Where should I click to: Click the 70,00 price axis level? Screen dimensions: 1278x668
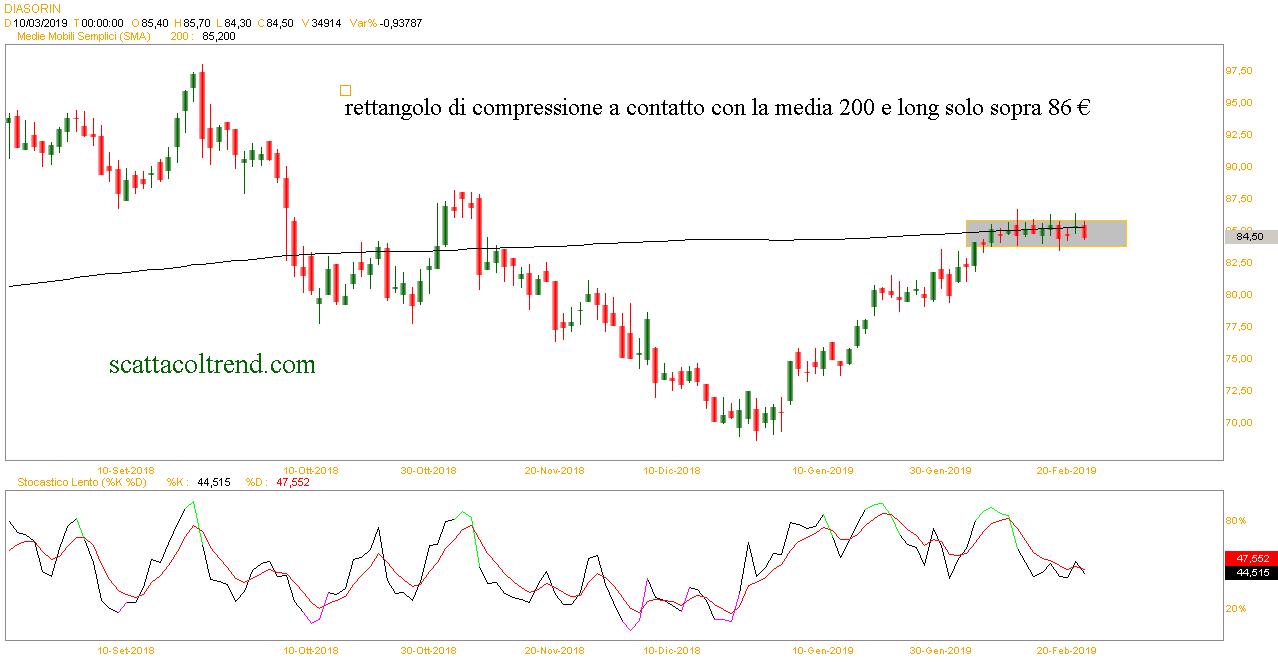pos(1238,423)
